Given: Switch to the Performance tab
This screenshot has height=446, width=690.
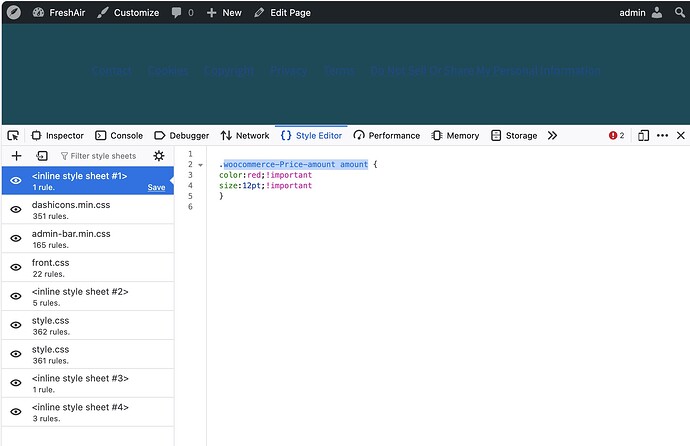Looking at the screenshot, I should pos(387,135).
